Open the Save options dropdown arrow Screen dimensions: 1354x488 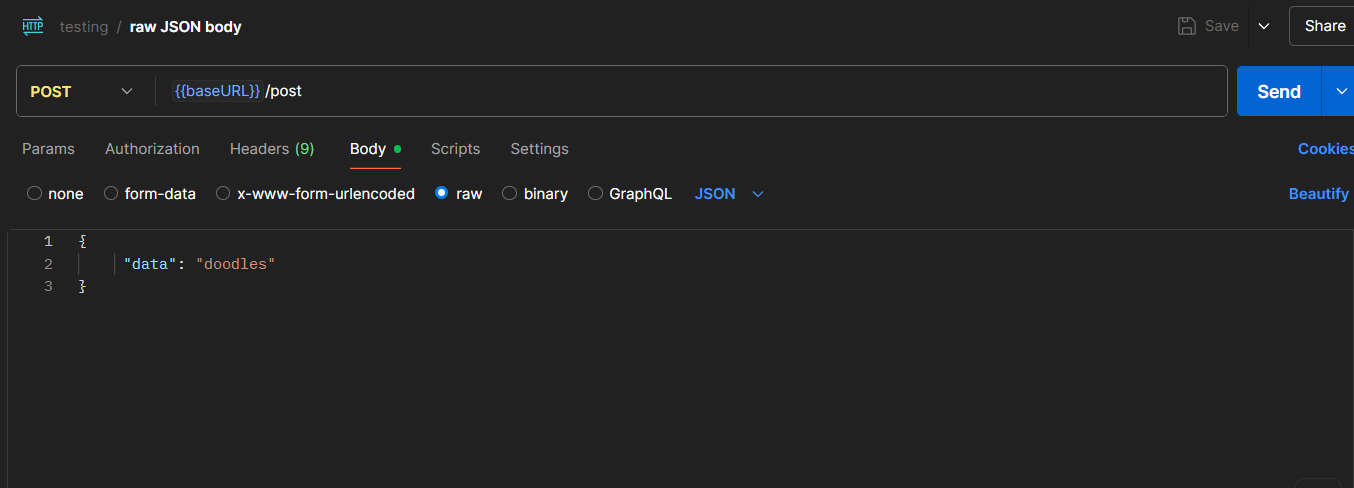1264,26
